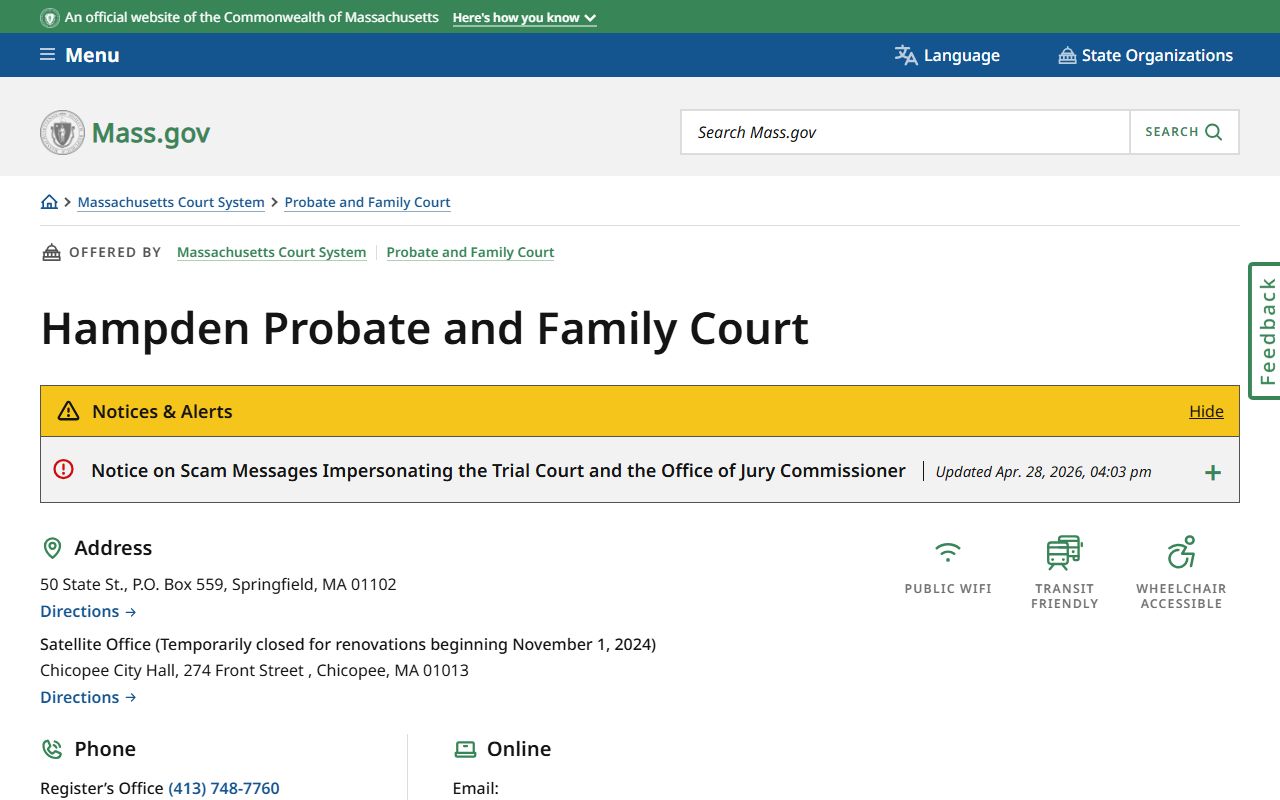Get Directions to 50 State St. address

click(x=88, y=611)
